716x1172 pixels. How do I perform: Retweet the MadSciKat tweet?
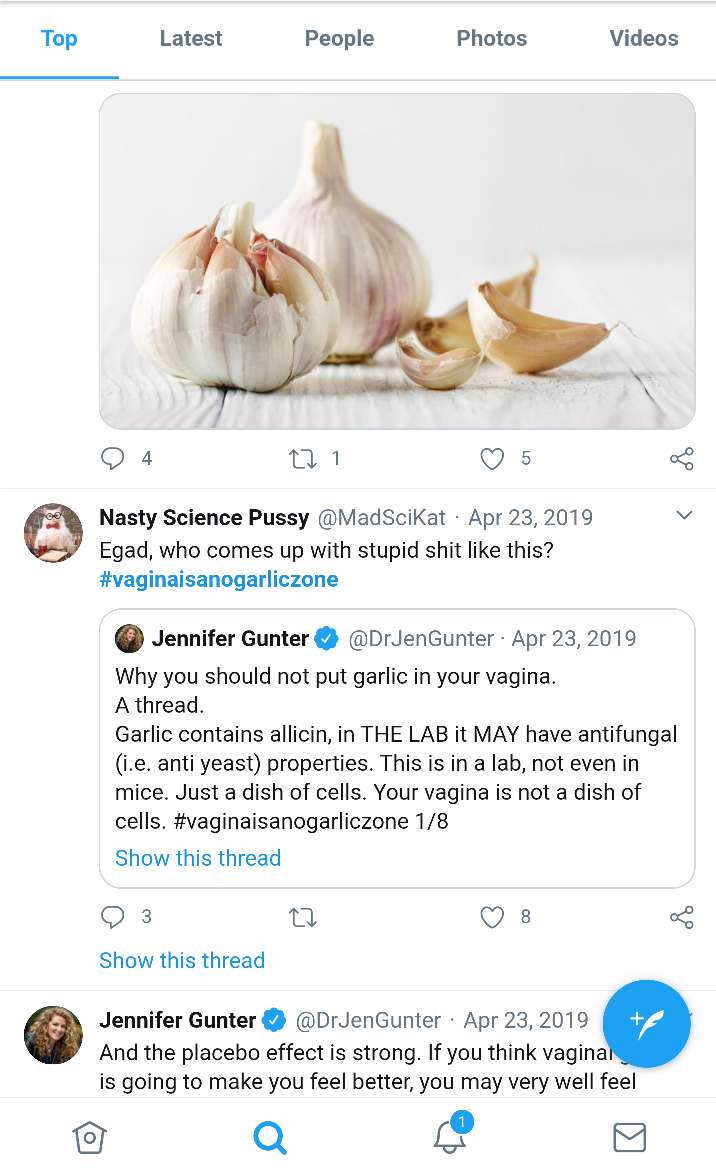(302, 917)
